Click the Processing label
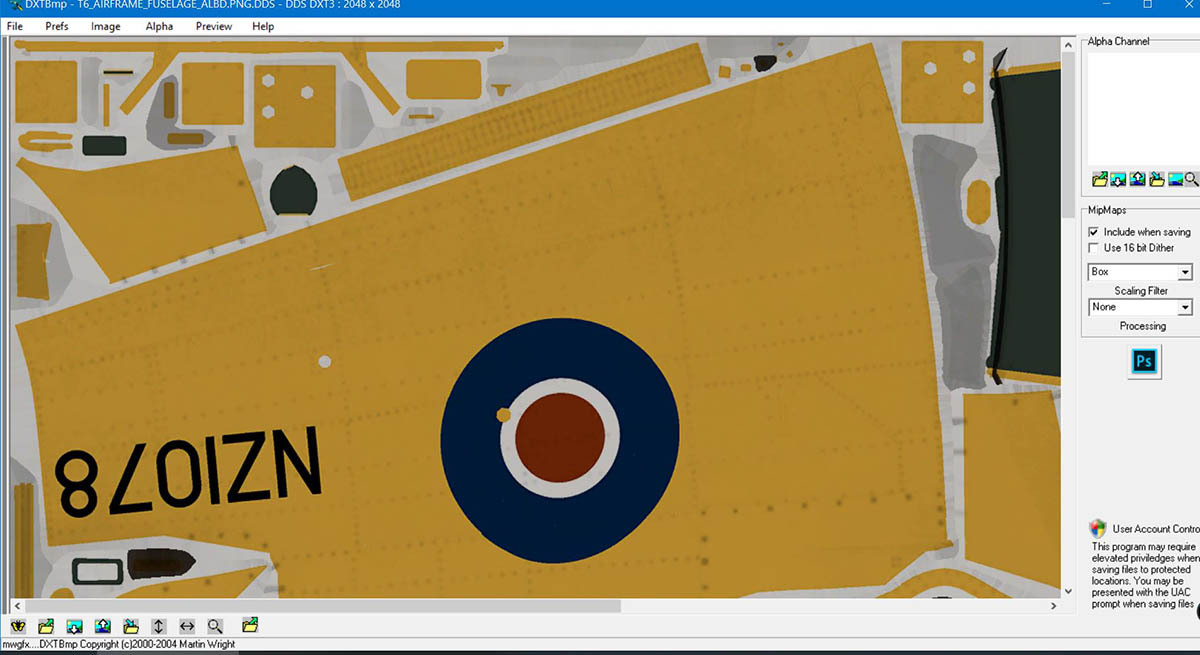1200x655 pixels. (x=1143, y=326)
